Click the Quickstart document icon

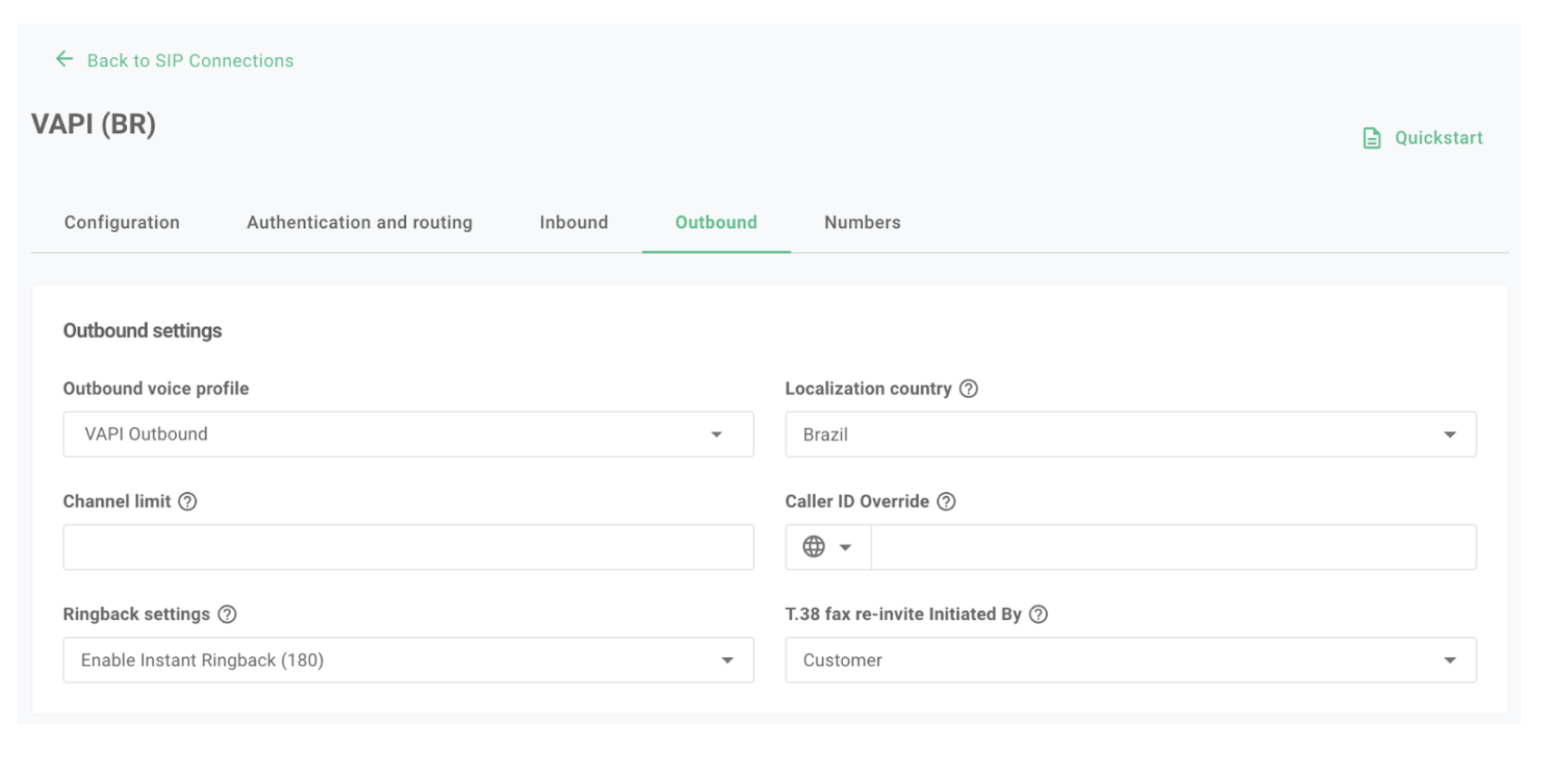point(1371,138)
